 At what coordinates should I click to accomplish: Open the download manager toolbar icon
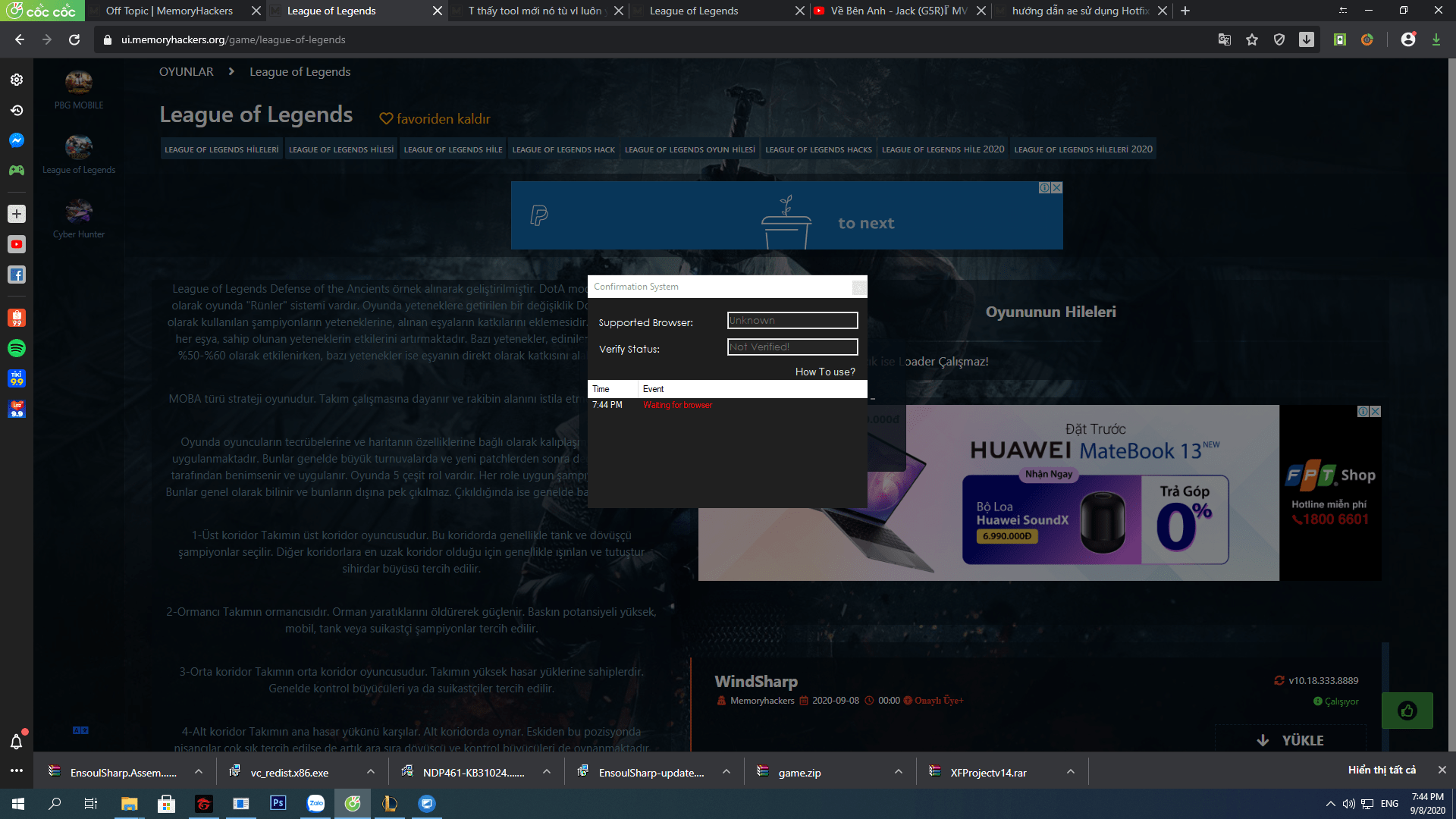point(1307,39)
